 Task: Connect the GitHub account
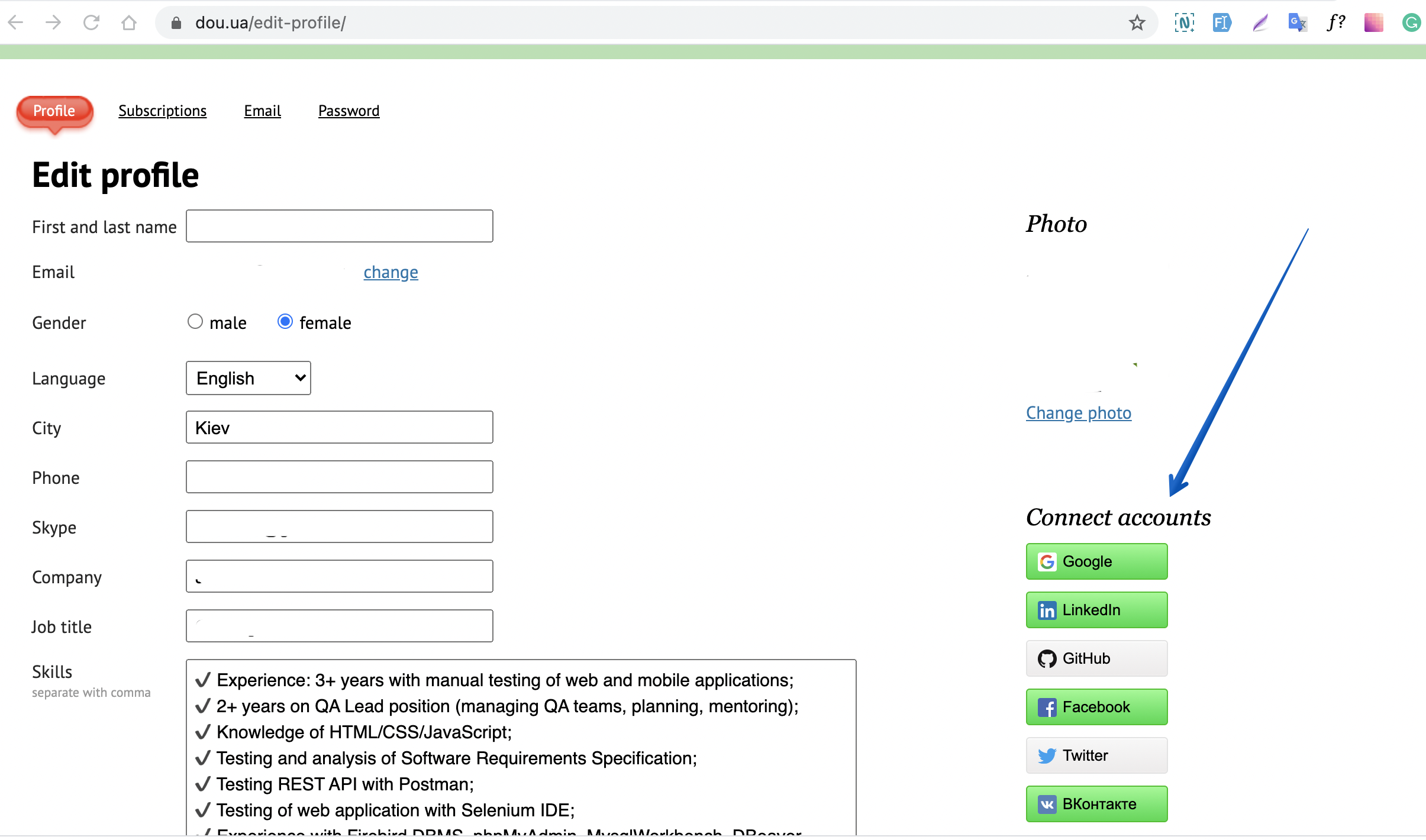tap(1096, 658)
